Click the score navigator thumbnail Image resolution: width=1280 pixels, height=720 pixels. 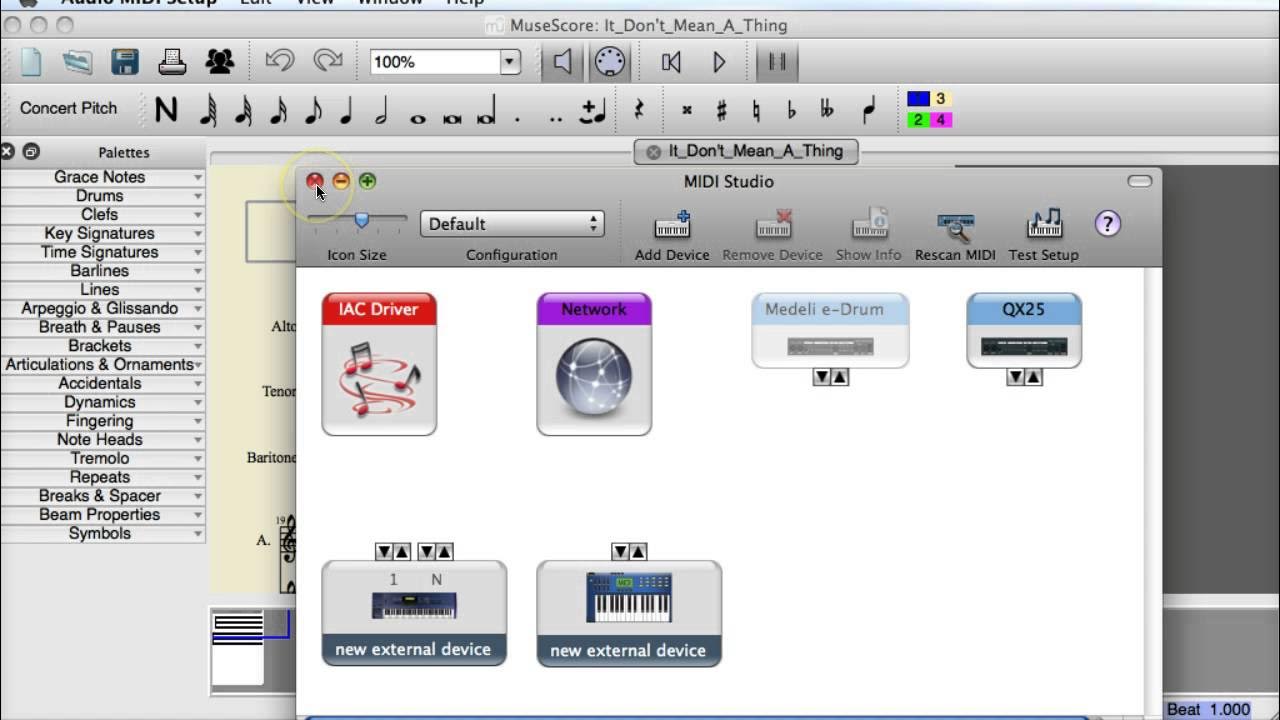(239, 648)
